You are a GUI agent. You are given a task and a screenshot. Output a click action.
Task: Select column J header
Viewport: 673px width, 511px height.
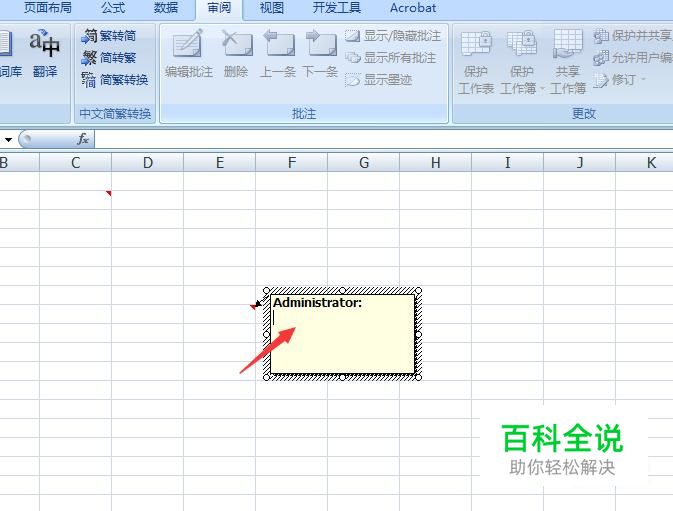click(x=580, y=163)
